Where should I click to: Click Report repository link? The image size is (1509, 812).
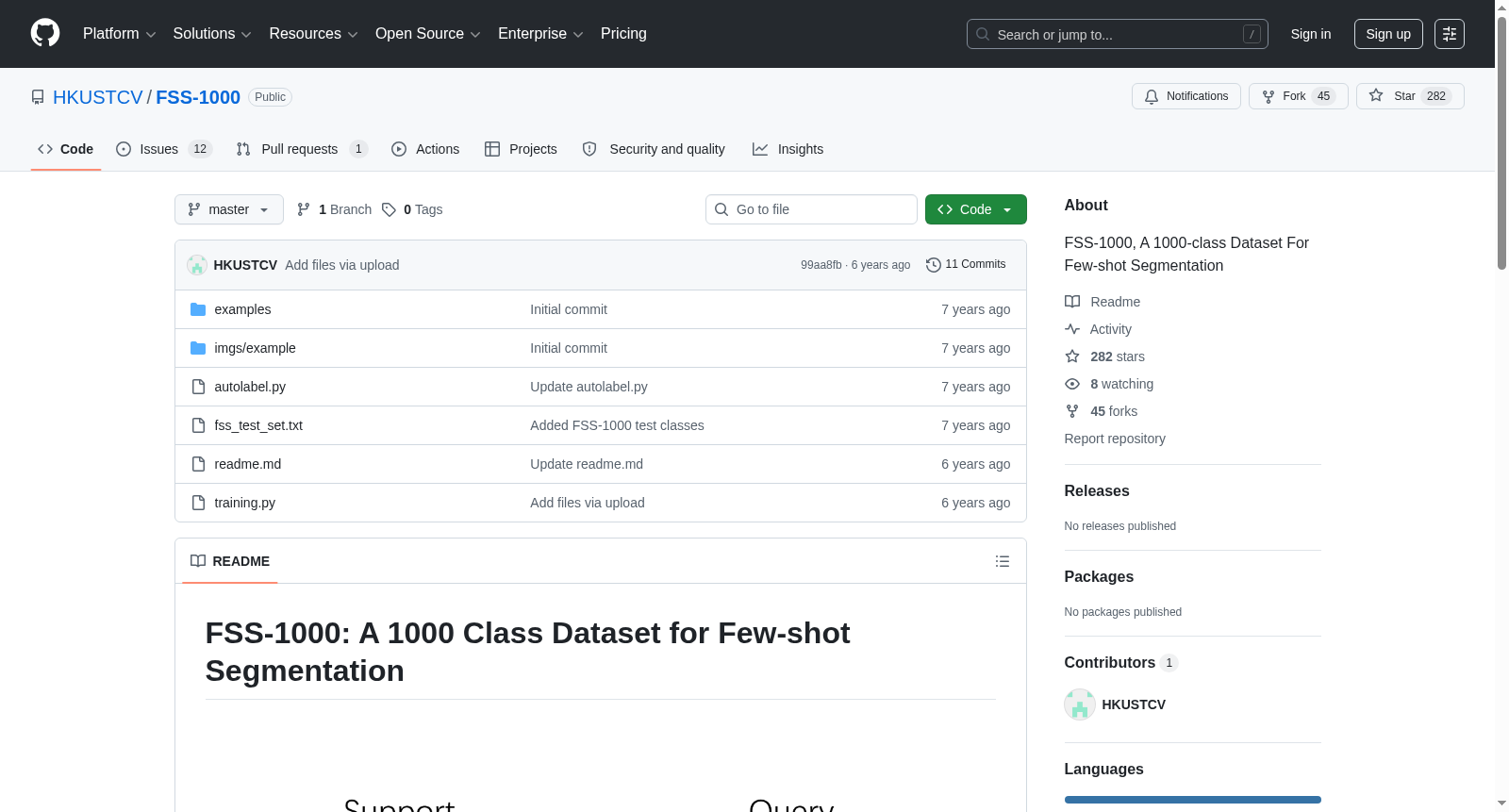point(1115,439)
